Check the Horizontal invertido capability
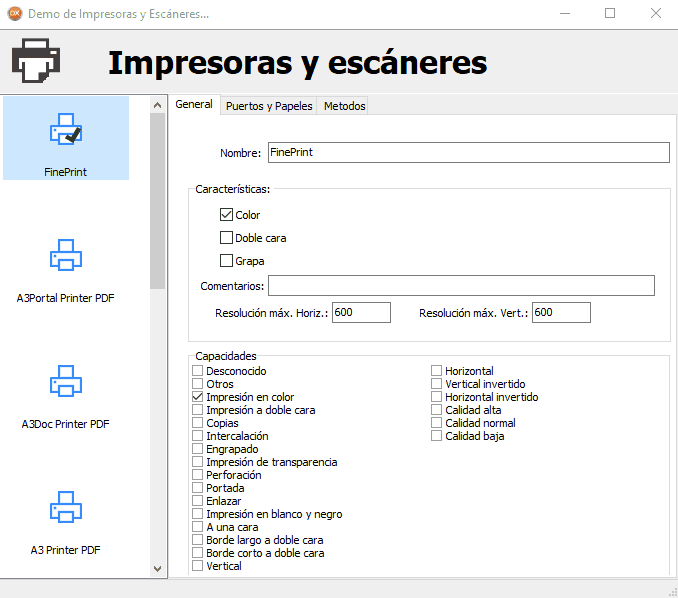 436,397
